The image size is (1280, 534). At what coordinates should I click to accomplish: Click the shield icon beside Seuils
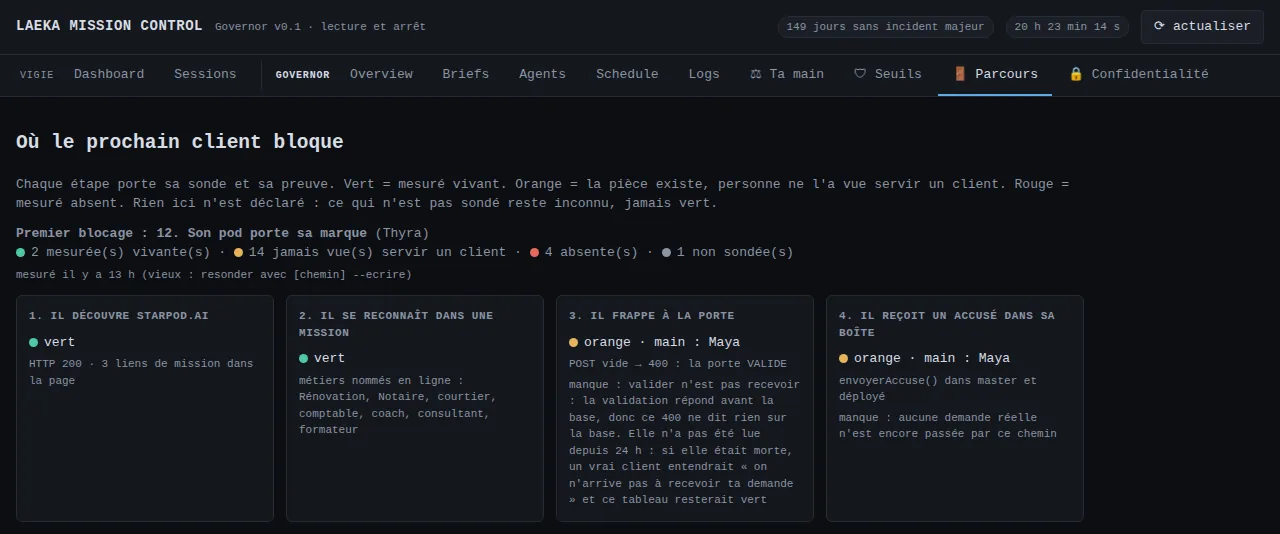pyautogui.click(x=860, y=74)
